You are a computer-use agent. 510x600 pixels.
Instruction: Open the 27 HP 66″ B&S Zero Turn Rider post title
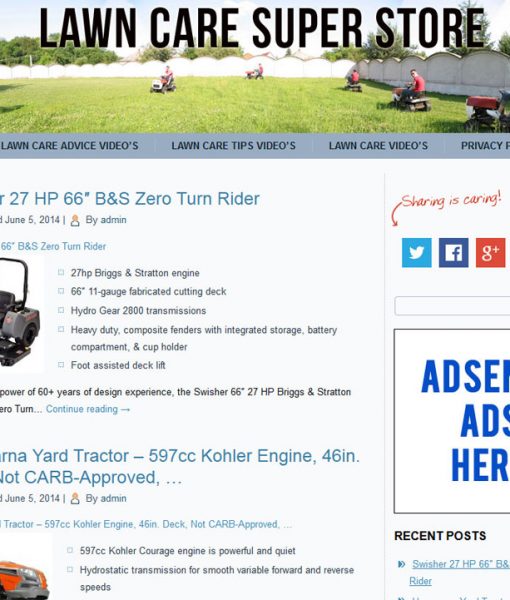(130, 199)
